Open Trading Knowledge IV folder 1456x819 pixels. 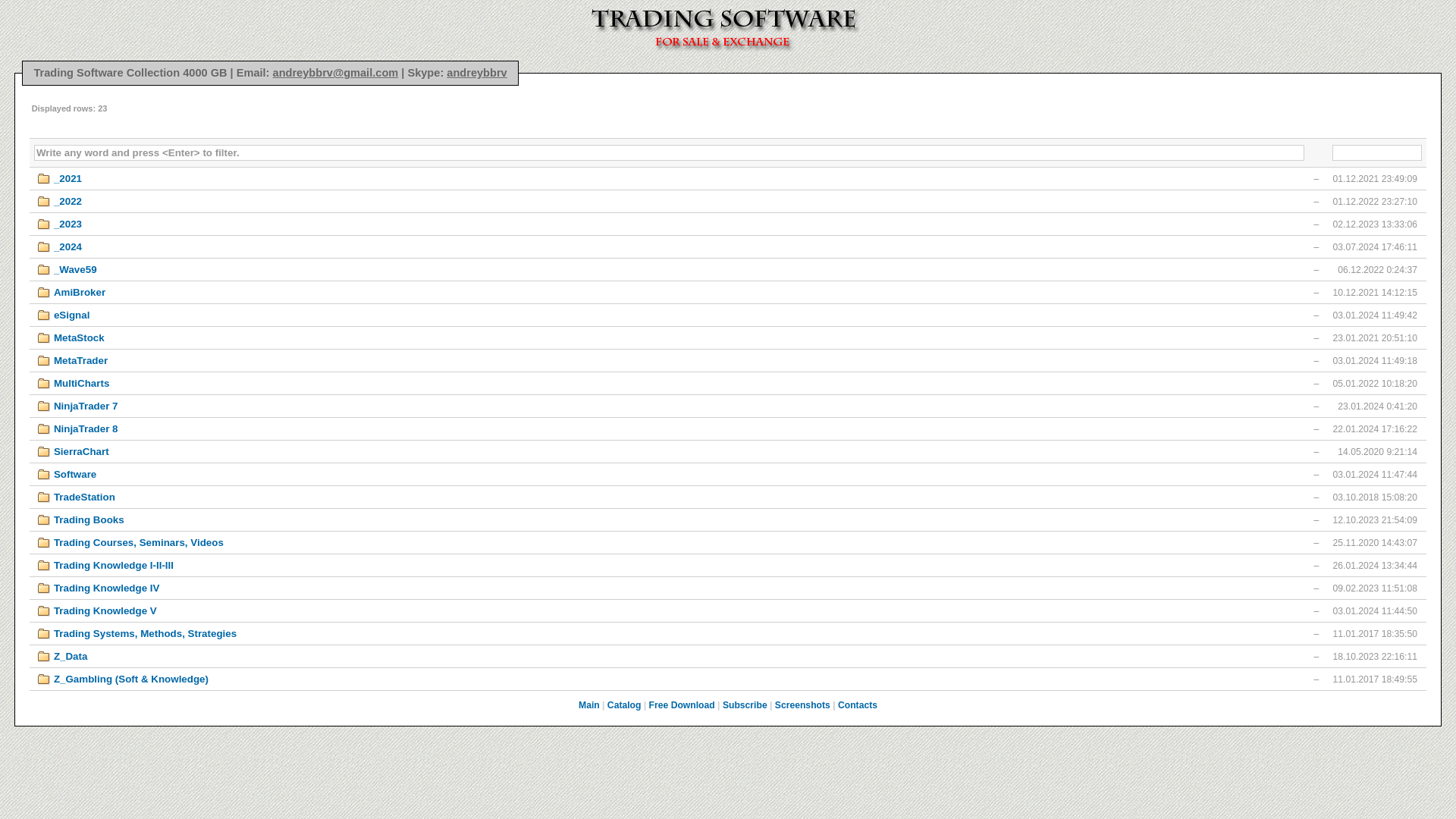106,588
